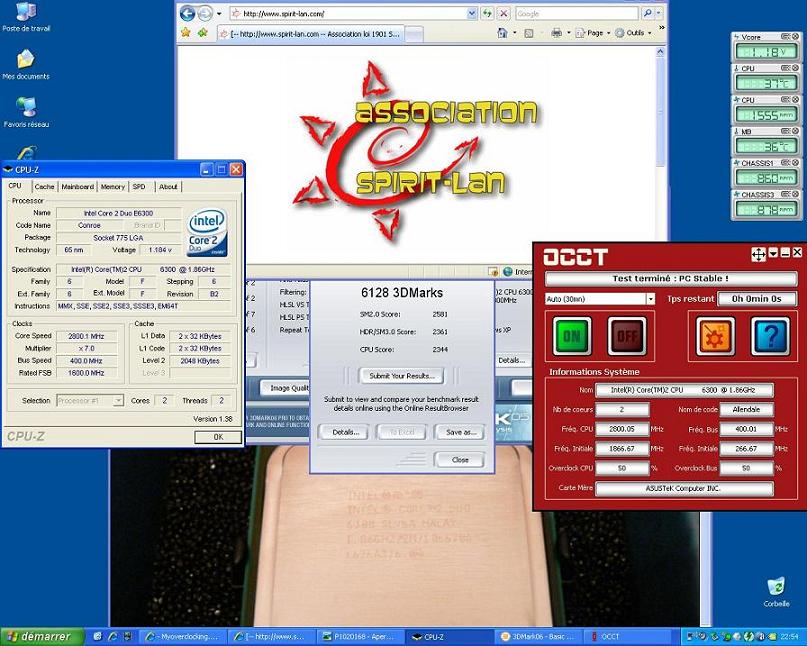Open OCCT help question mark icon

pos(769,337)
